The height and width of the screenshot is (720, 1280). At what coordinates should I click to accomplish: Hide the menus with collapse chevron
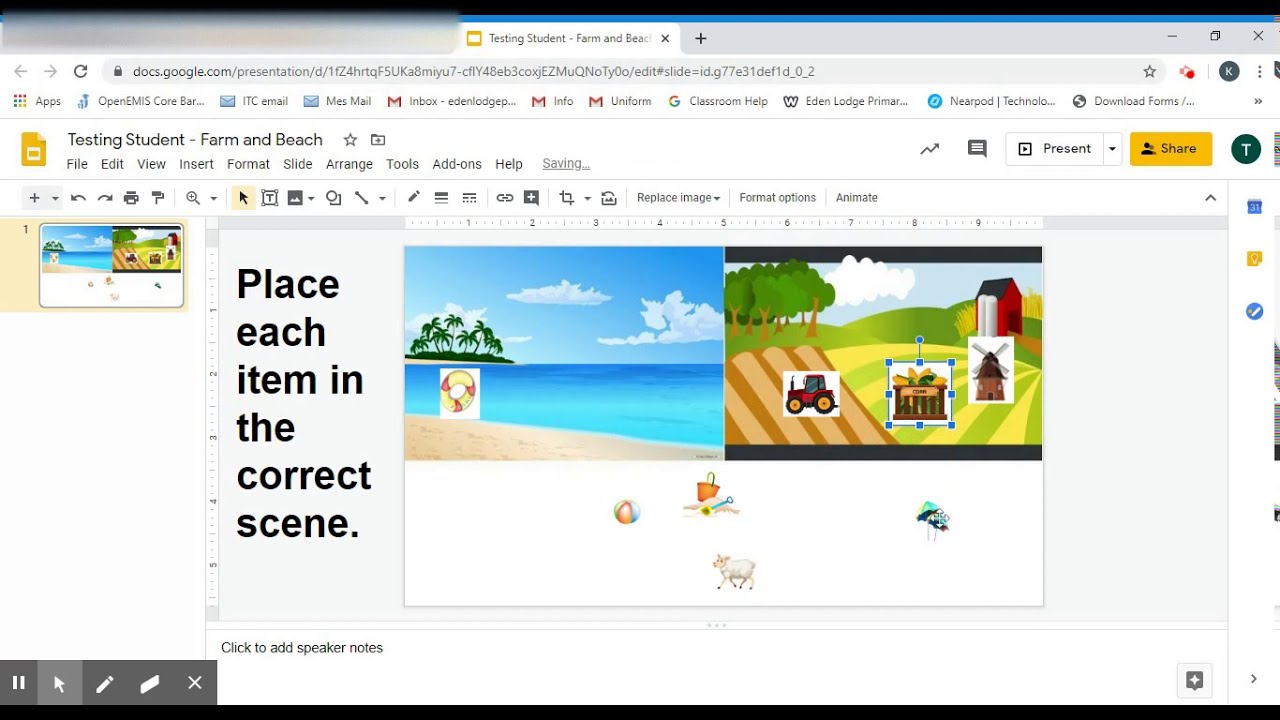[x=1211, y=198]
